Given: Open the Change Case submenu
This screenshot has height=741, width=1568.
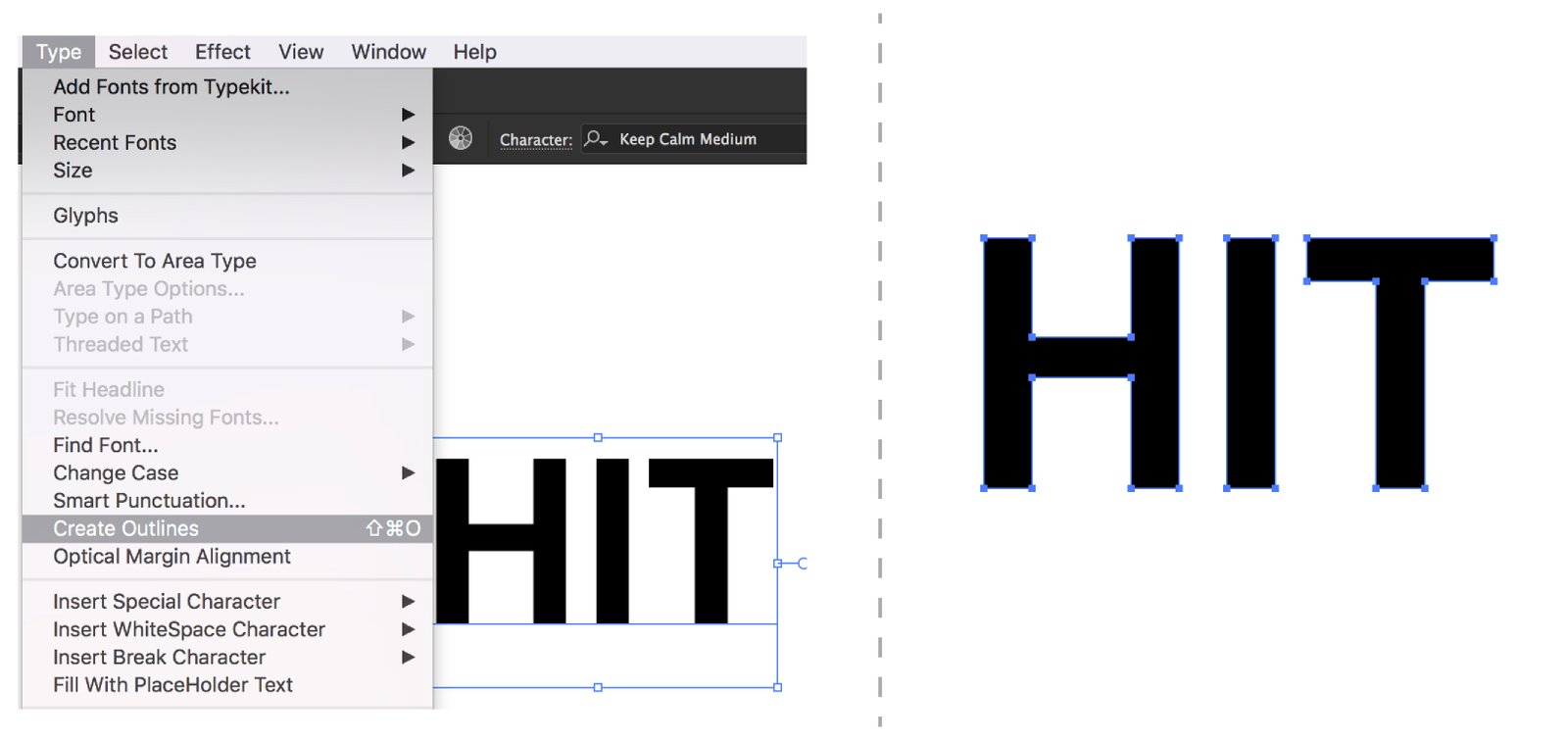Looking at the screenshot, I should click(408, 473).
